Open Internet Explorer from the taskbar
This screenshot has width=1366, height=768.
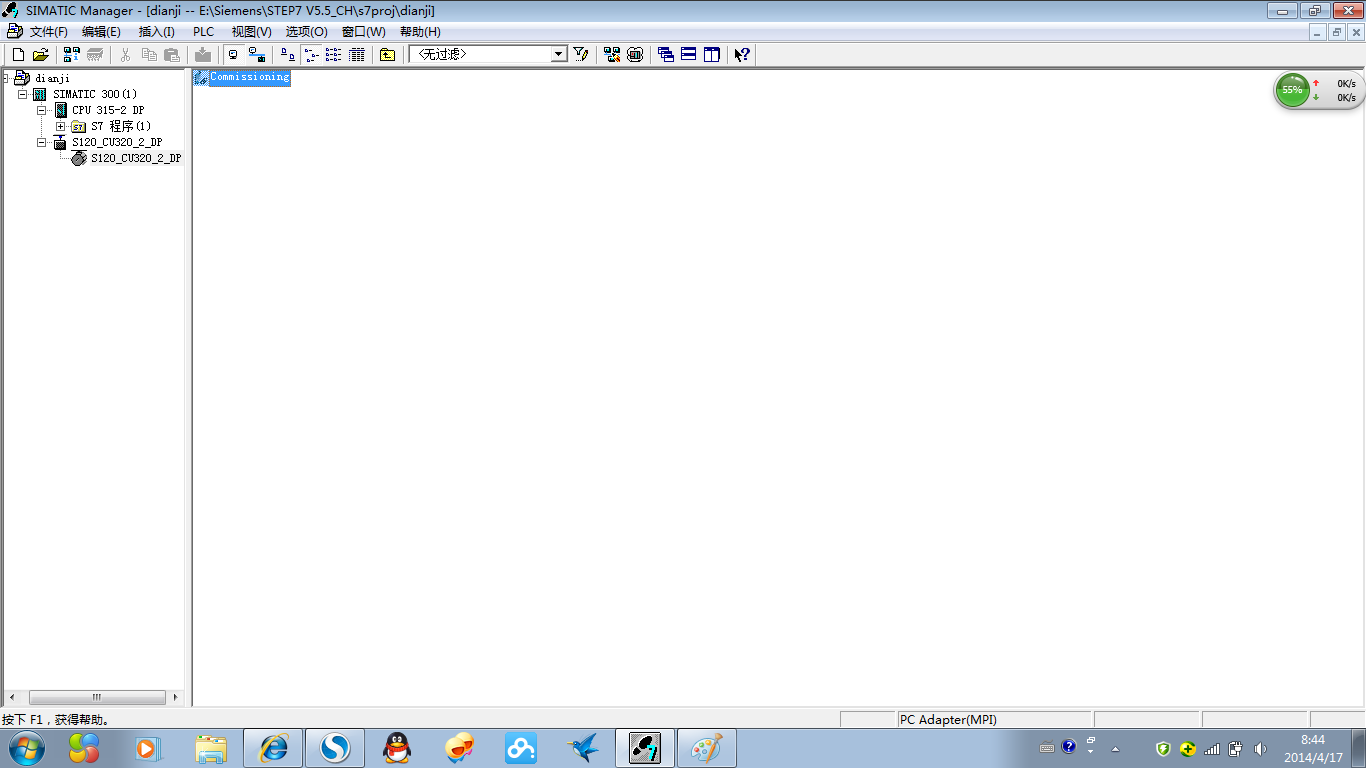pyautogui.click(x=272, y=748)
